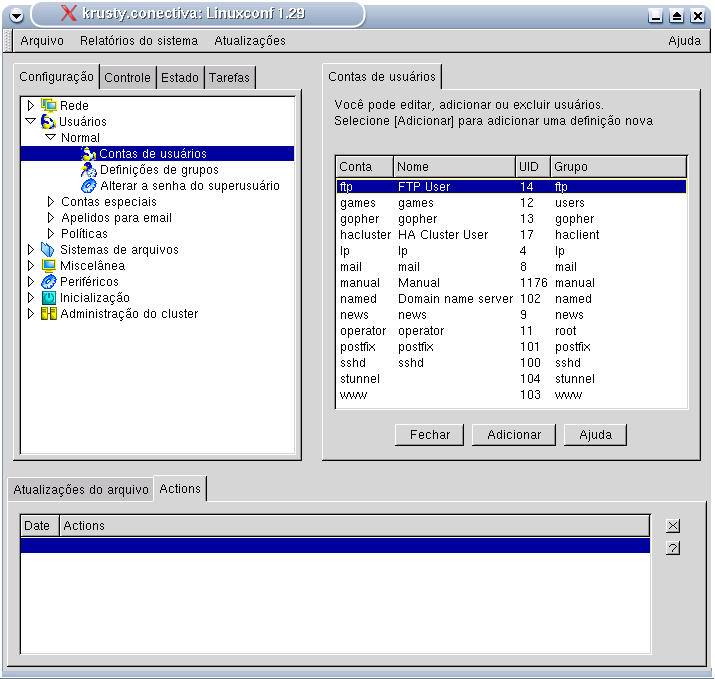Select the named Domain name server row

(x=511, y=298)
